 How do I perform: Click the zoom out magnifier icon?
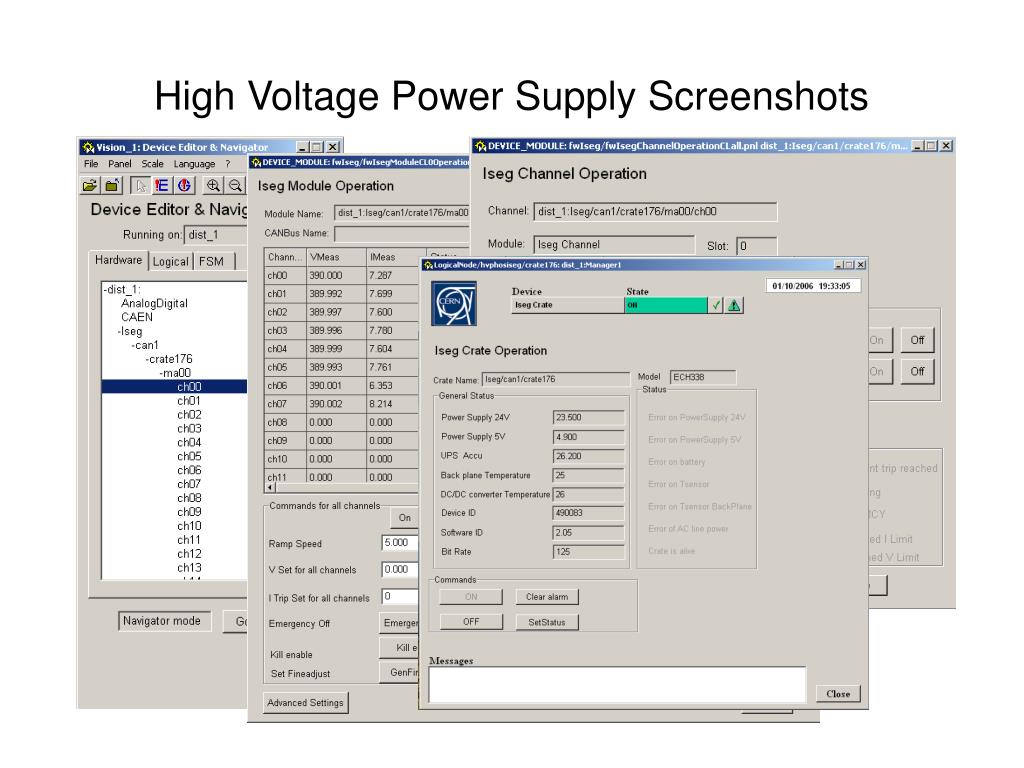[235, 185]
